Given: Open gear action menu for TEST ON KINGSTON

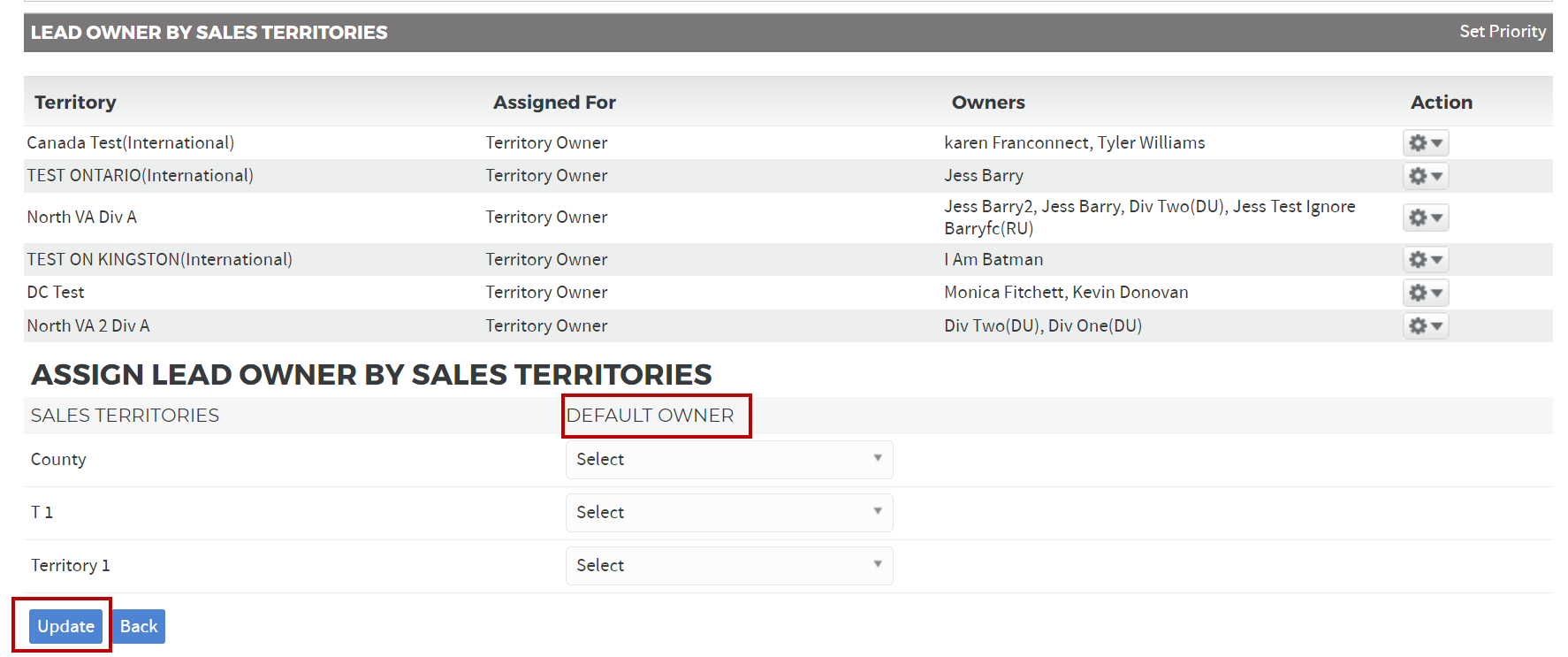Looking at the screenshot, I should click(x=1425, y=260).
